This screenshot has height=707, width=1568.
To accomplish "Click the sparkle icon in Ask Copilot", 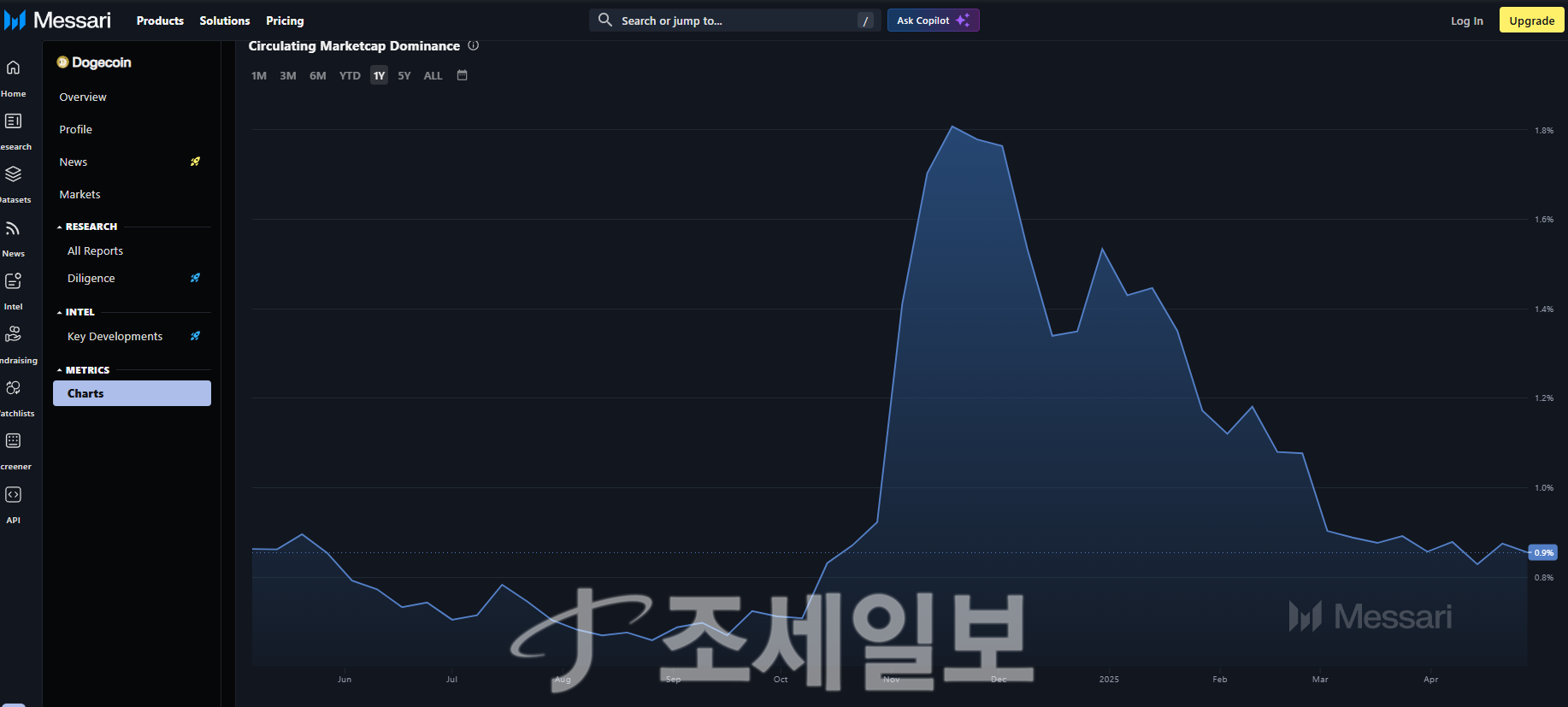I will pos(963,21).
